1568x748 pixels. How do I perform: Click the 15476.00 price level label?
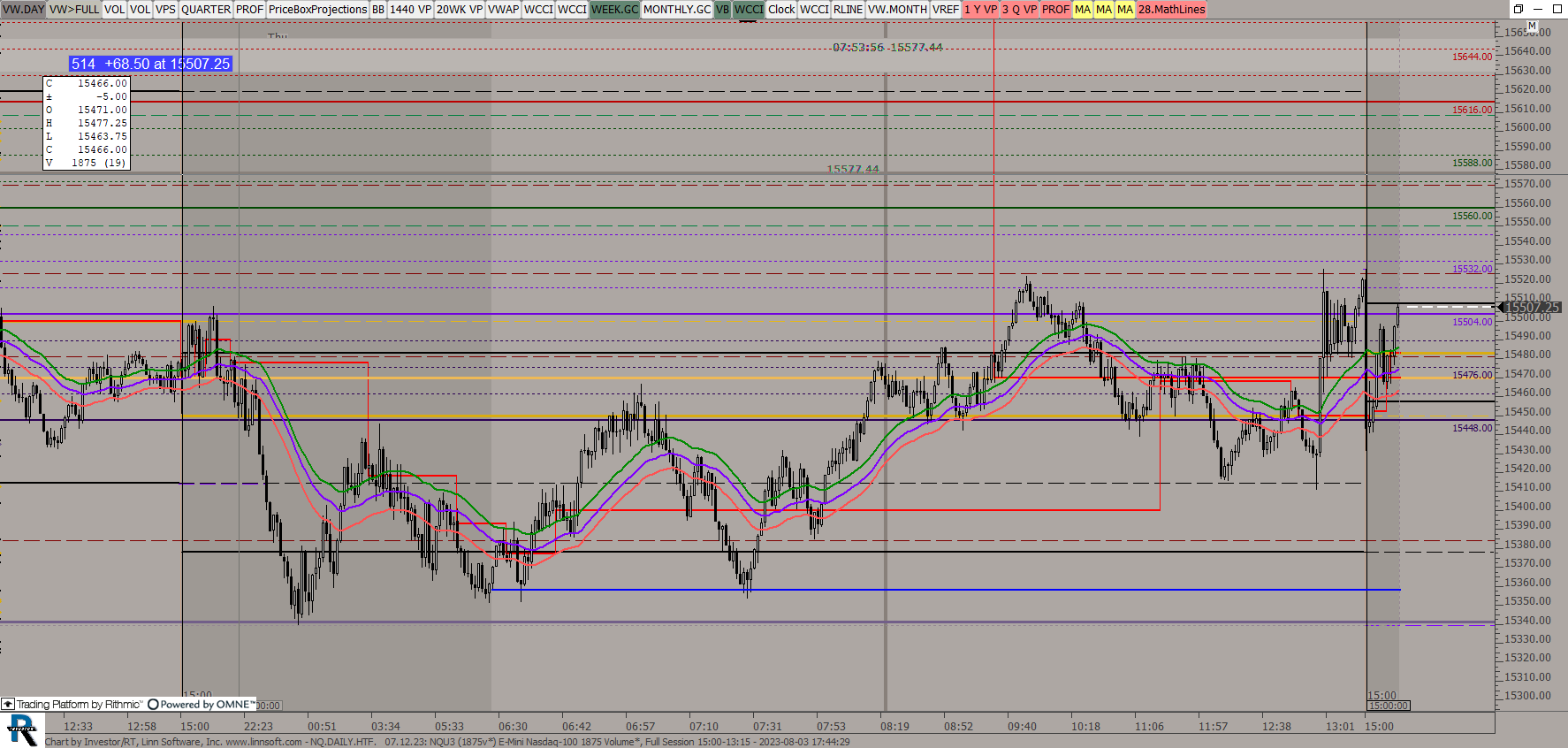pyautogui.click(x=1472, y=375)
